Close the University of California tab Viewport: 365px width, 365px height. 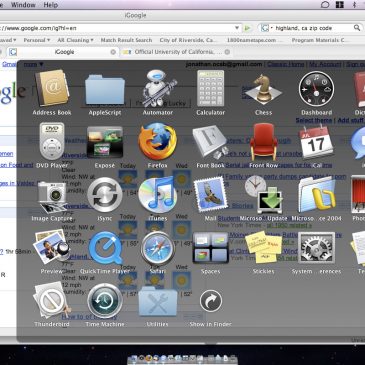tap(227, 52)
